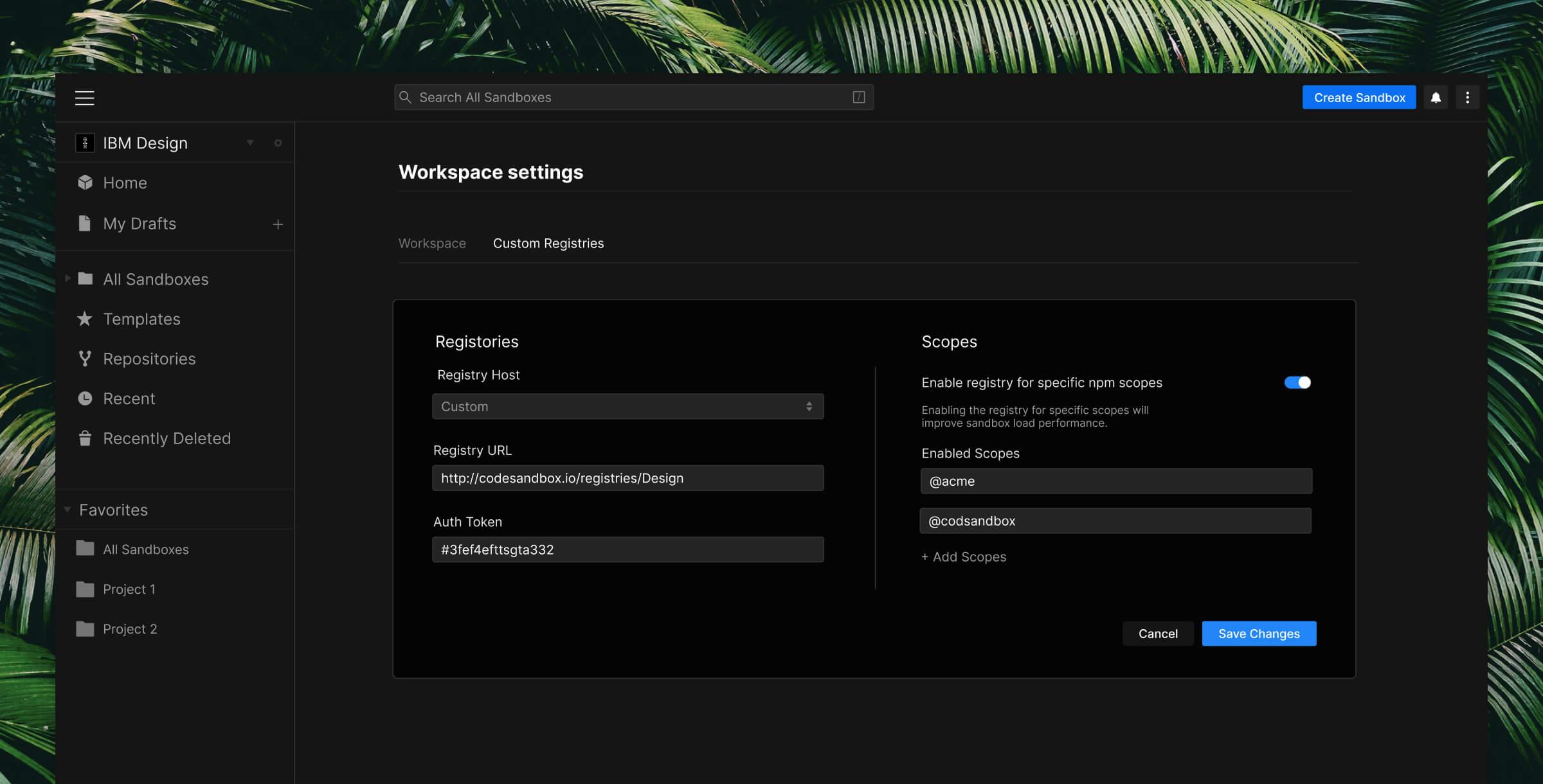Open the hamburger menu icon
The image size is (1543, 784).
[x=84, y=98]
